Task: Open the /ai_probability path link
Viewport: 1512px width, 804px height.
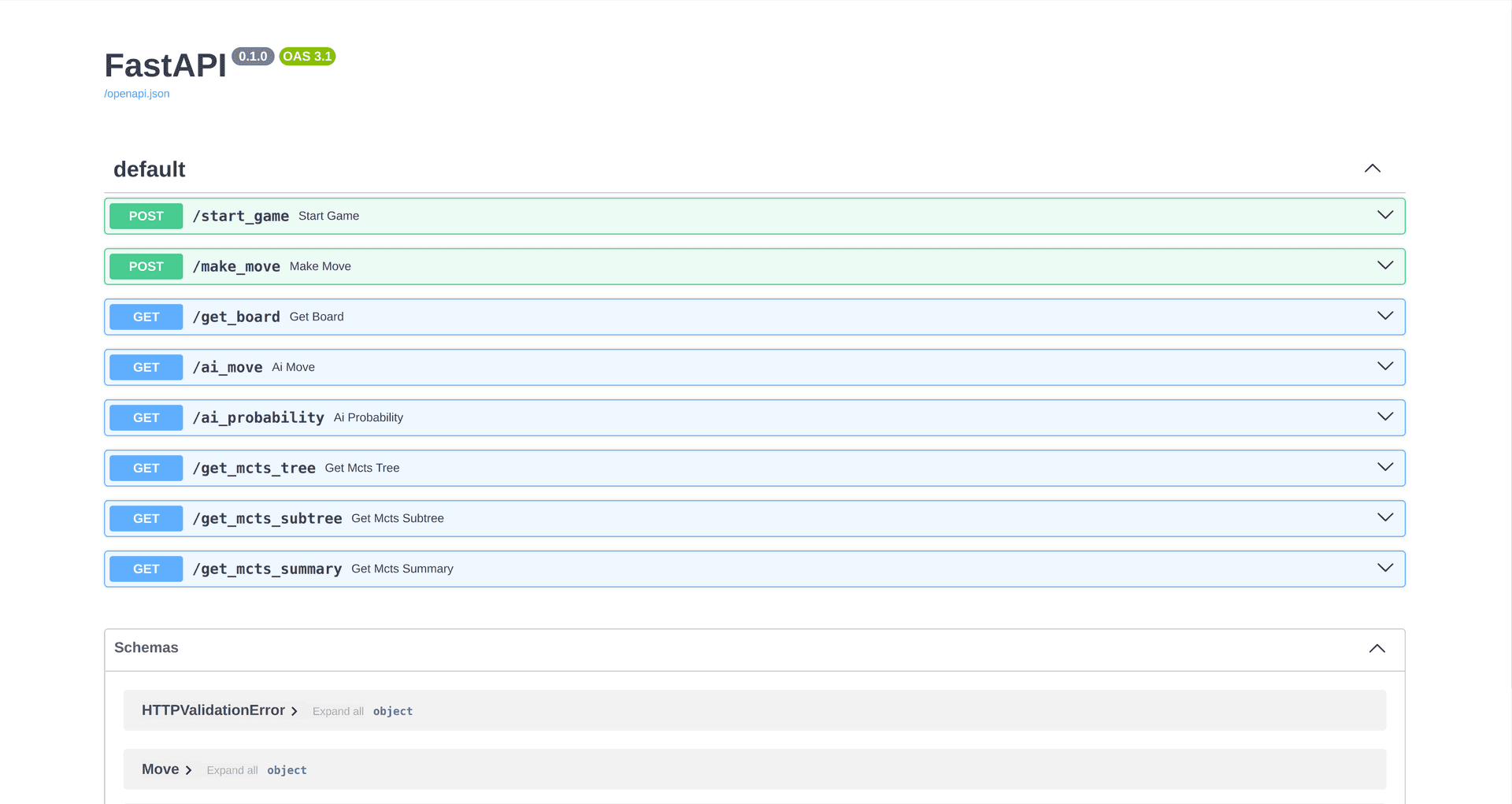Action: pyautogui.click(x=258, y=417)
